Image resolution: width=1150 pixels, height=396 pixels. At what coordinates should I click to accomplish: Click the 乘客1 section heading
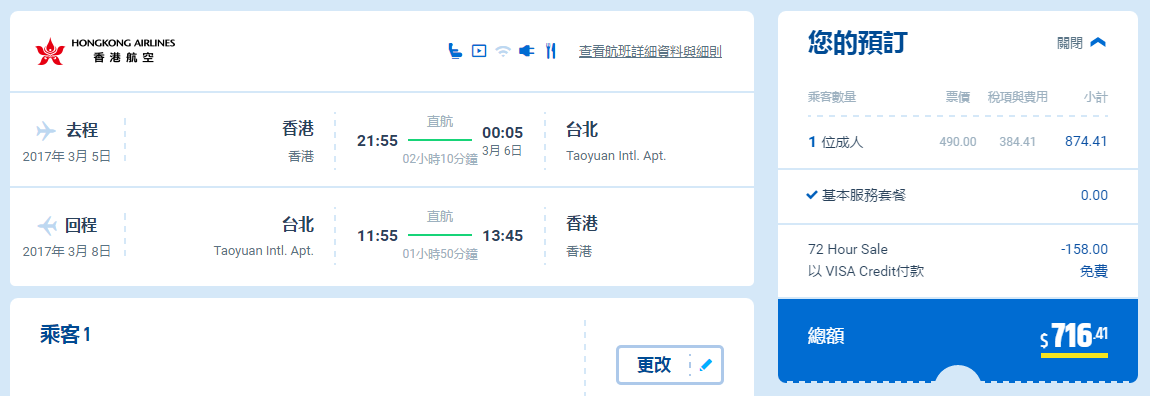[x=65, y=334]
